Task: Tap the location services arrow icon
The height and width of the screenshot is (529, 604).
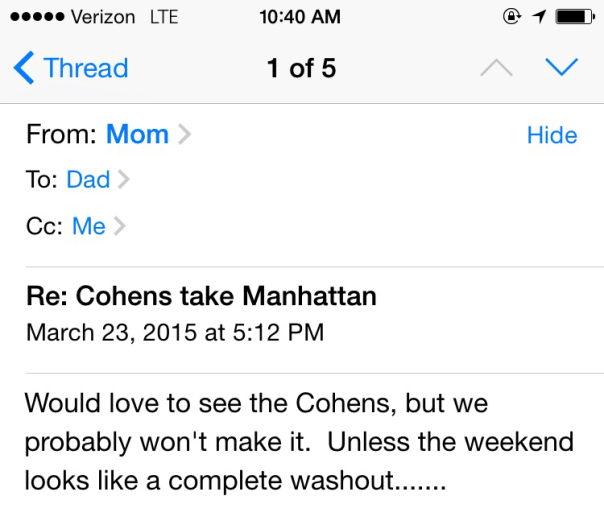Action: [539, 17]
